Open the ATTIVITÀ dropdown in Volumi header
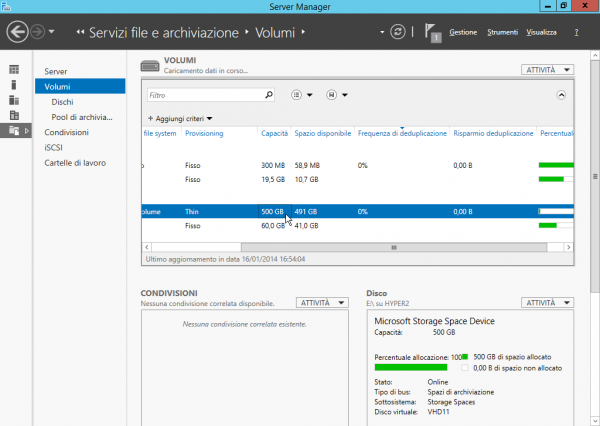Viewport: 600px width, 426px height. [547, 70]
